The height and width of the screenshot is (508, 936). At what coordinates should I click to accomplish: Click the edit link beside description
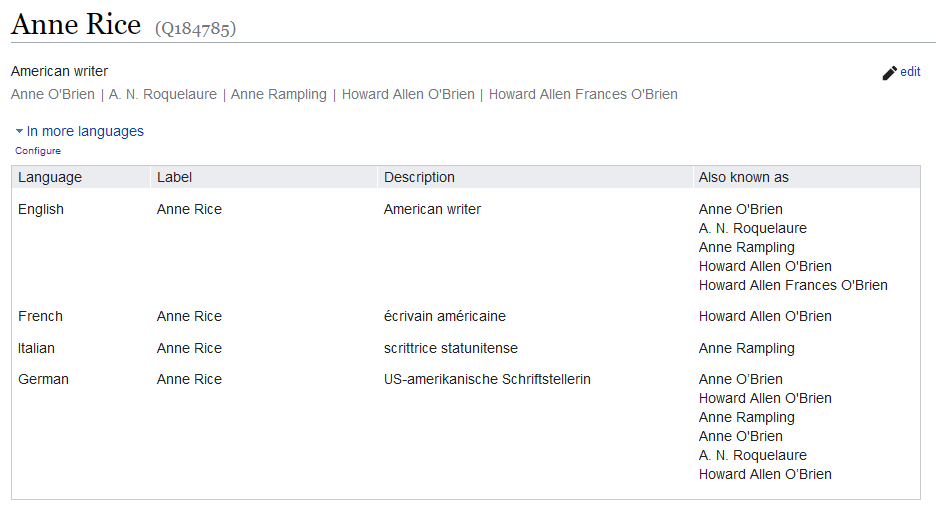pos(910,72)
